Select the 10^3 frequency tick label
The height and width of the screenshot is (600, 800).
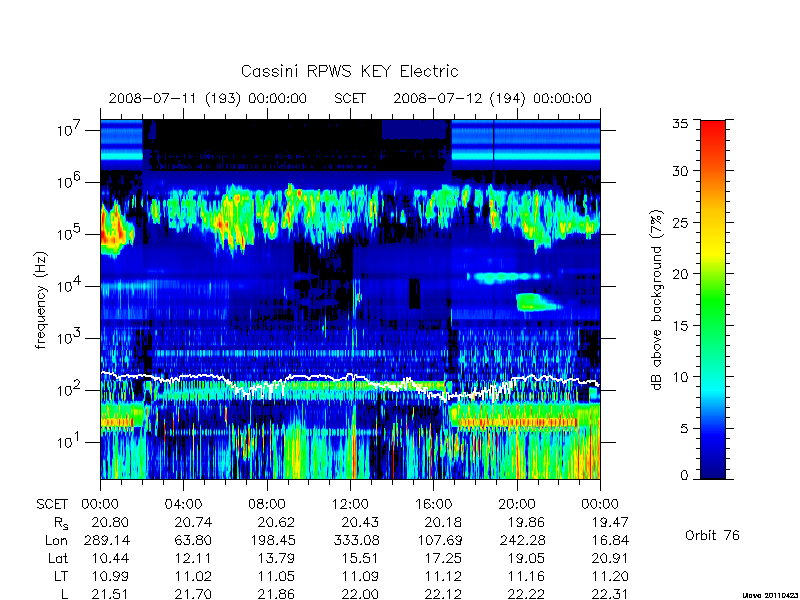pos(71,337)
